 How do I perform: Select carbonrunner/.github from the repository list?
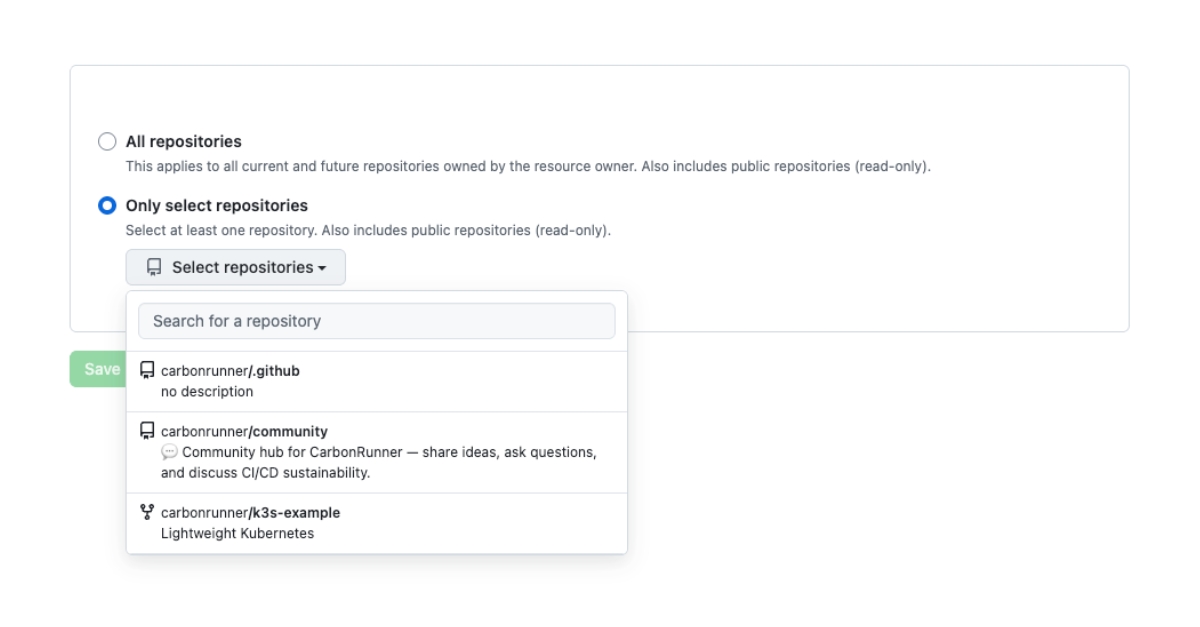[x=230, y=371]
